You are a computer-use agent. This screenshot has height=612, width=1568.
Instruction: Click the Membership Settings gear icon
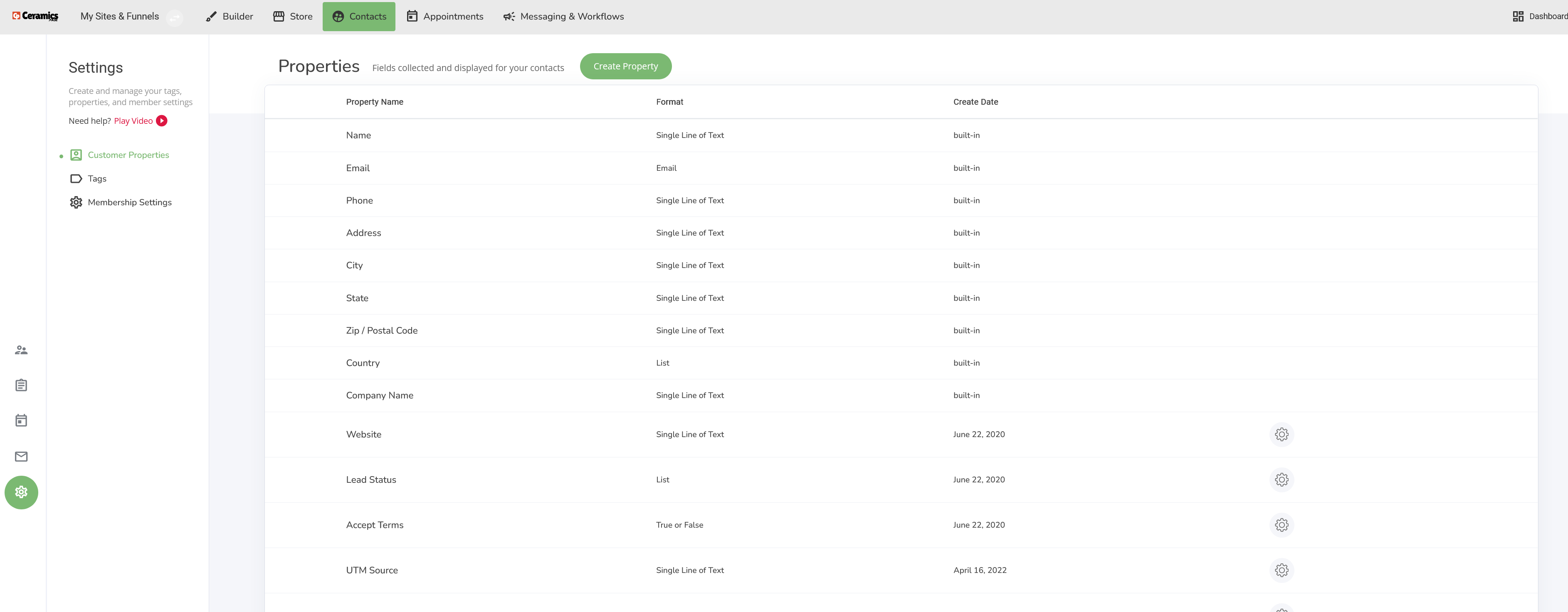click(76, 203)
